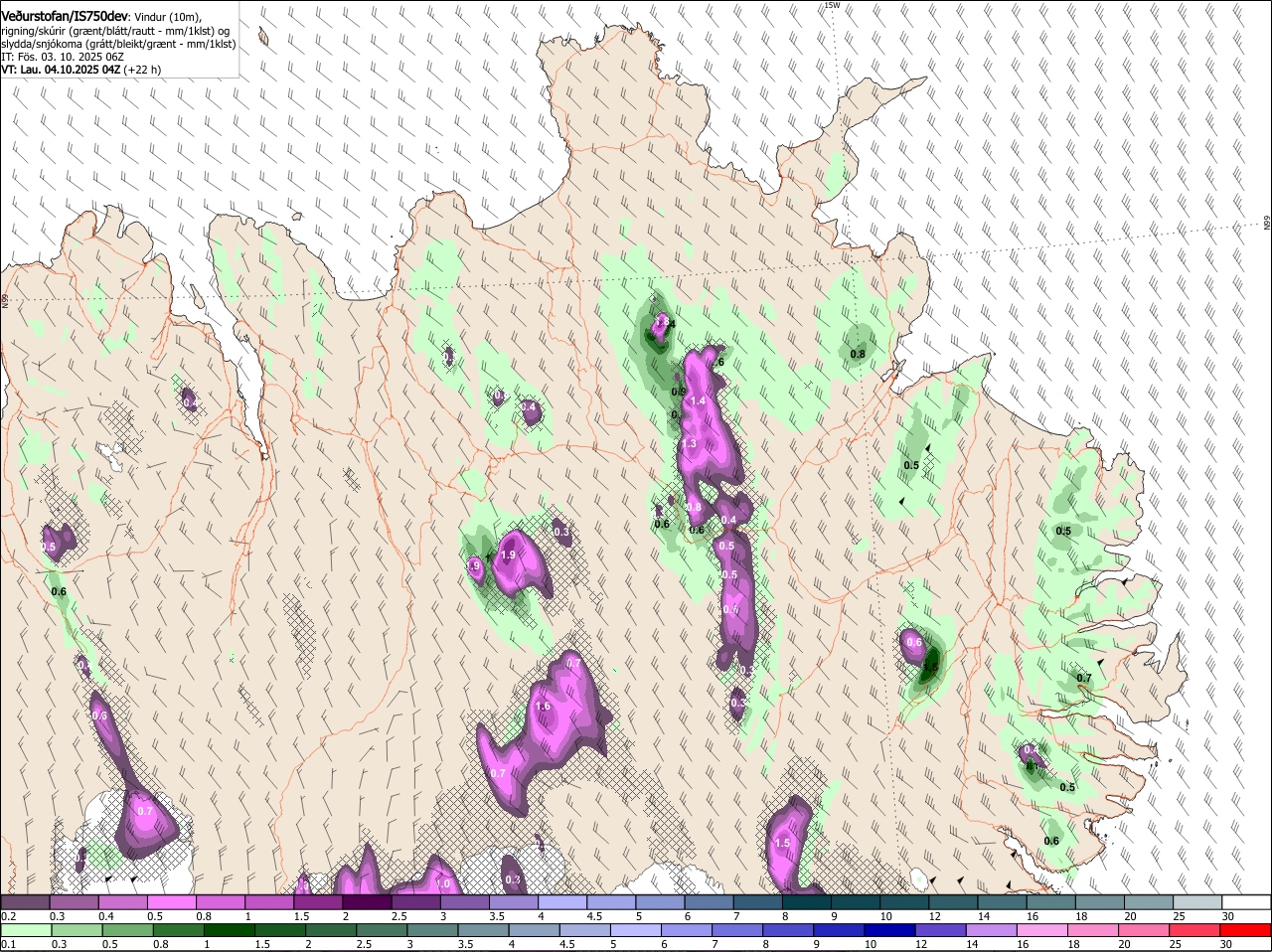Select the lower legend swatch labeled 25

point(1195,930)
